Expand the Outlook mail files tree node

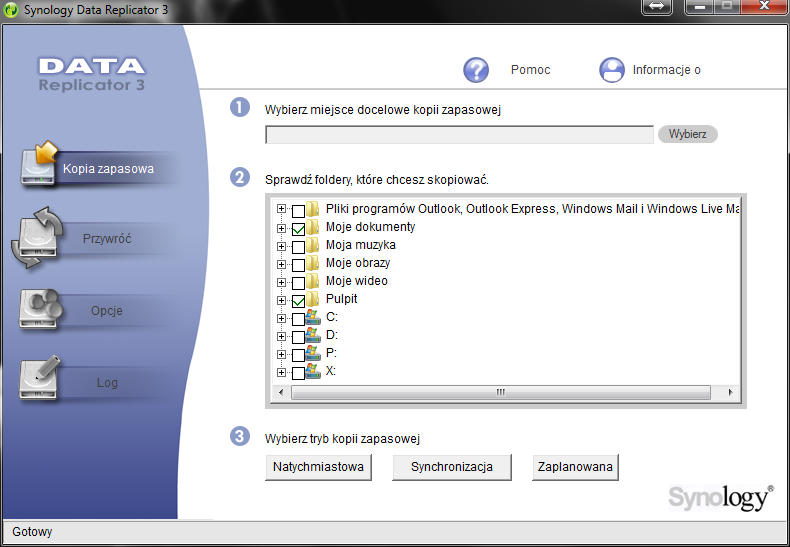tap(281, 209)
